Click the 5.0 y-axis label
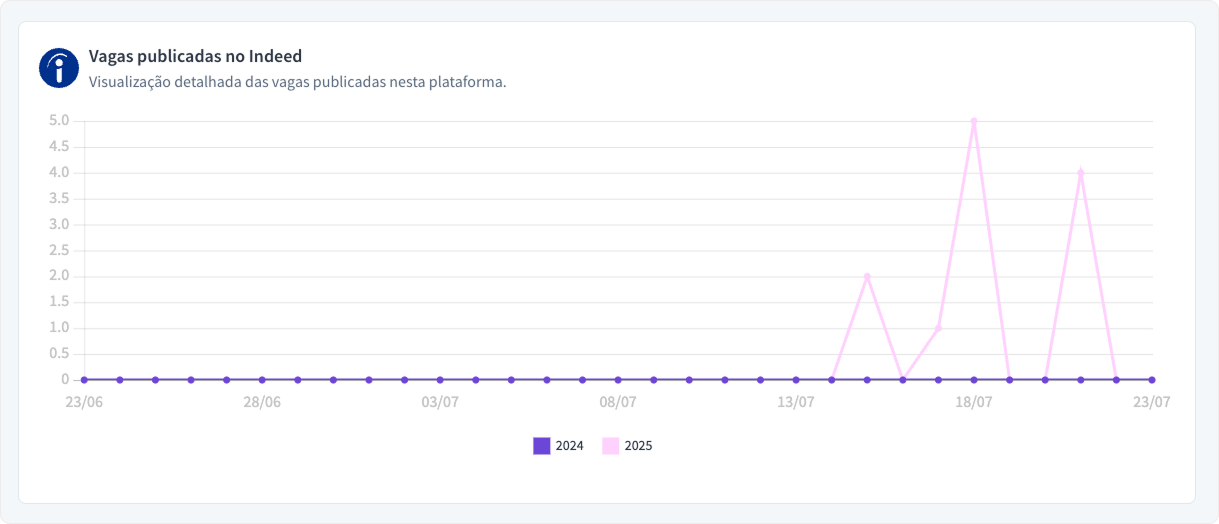The width and height of the screenshot is (1219, 524). pos(59,121)
